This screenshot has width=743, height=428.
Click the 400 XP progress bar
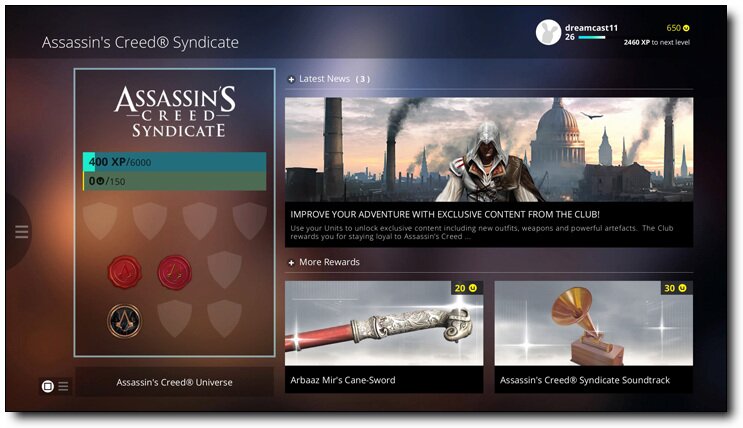pyautogui.click(x=174, y=162)
